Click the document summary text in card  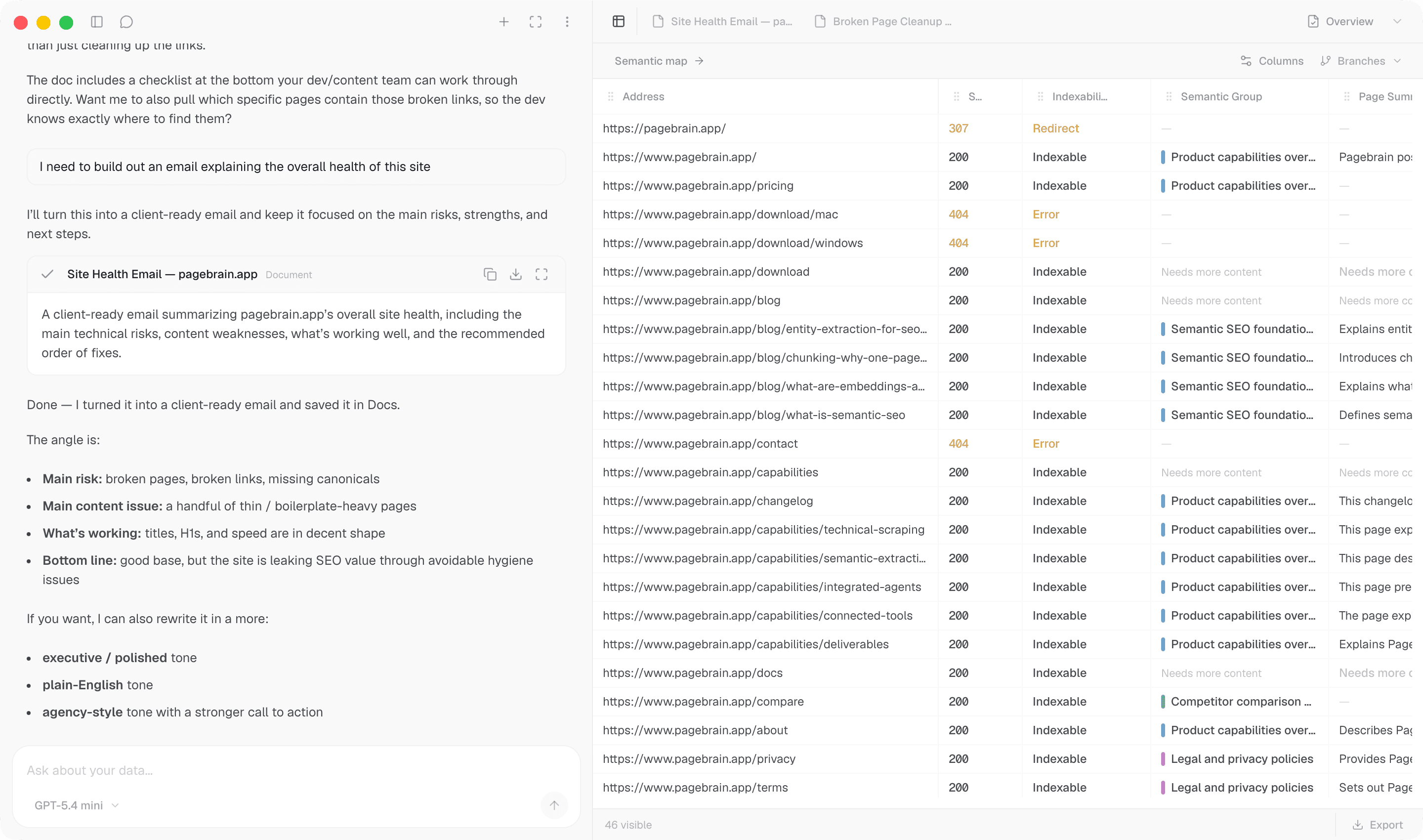coord(293,334)
